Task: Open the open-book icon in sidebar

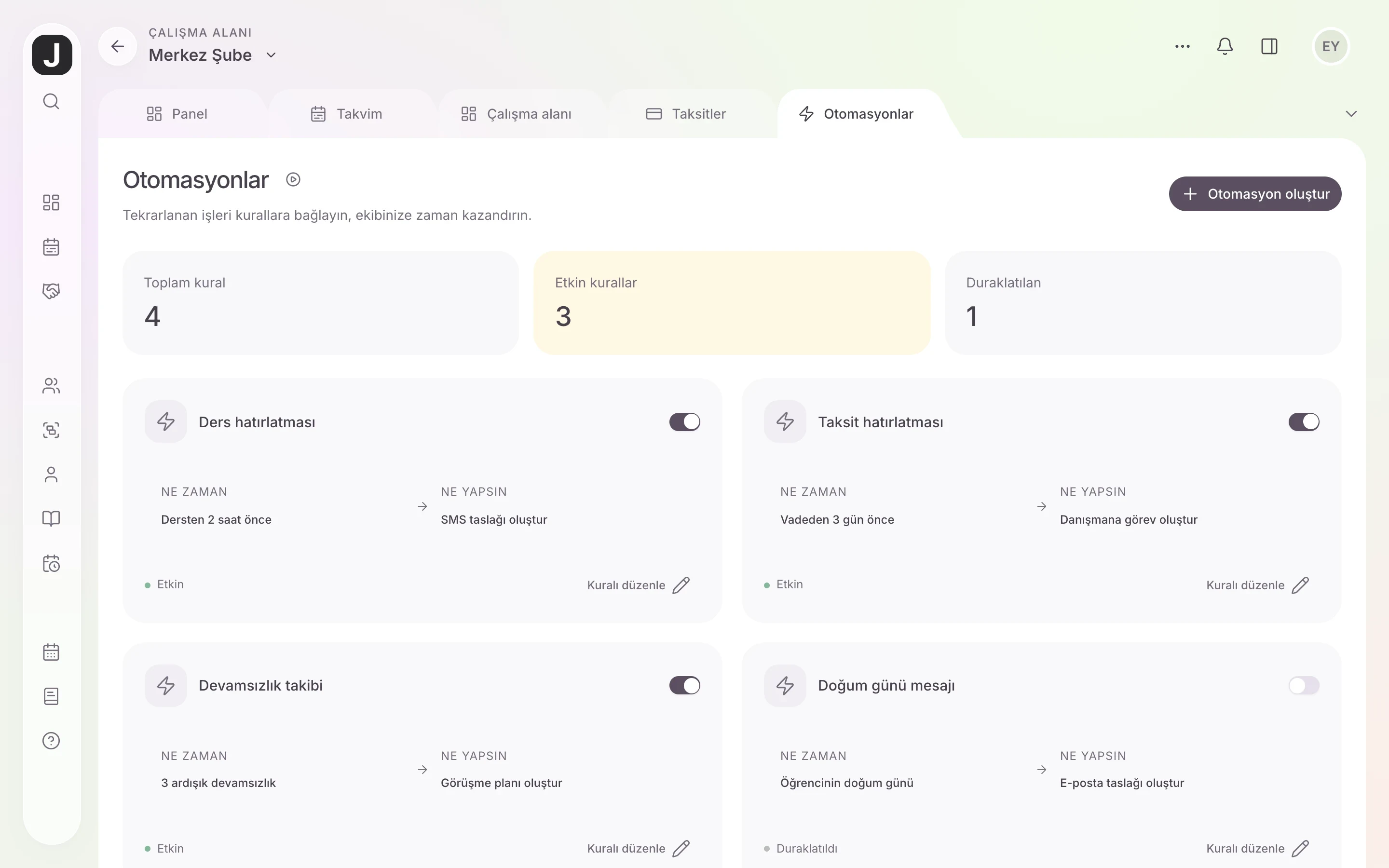Action: click(51, 519)
